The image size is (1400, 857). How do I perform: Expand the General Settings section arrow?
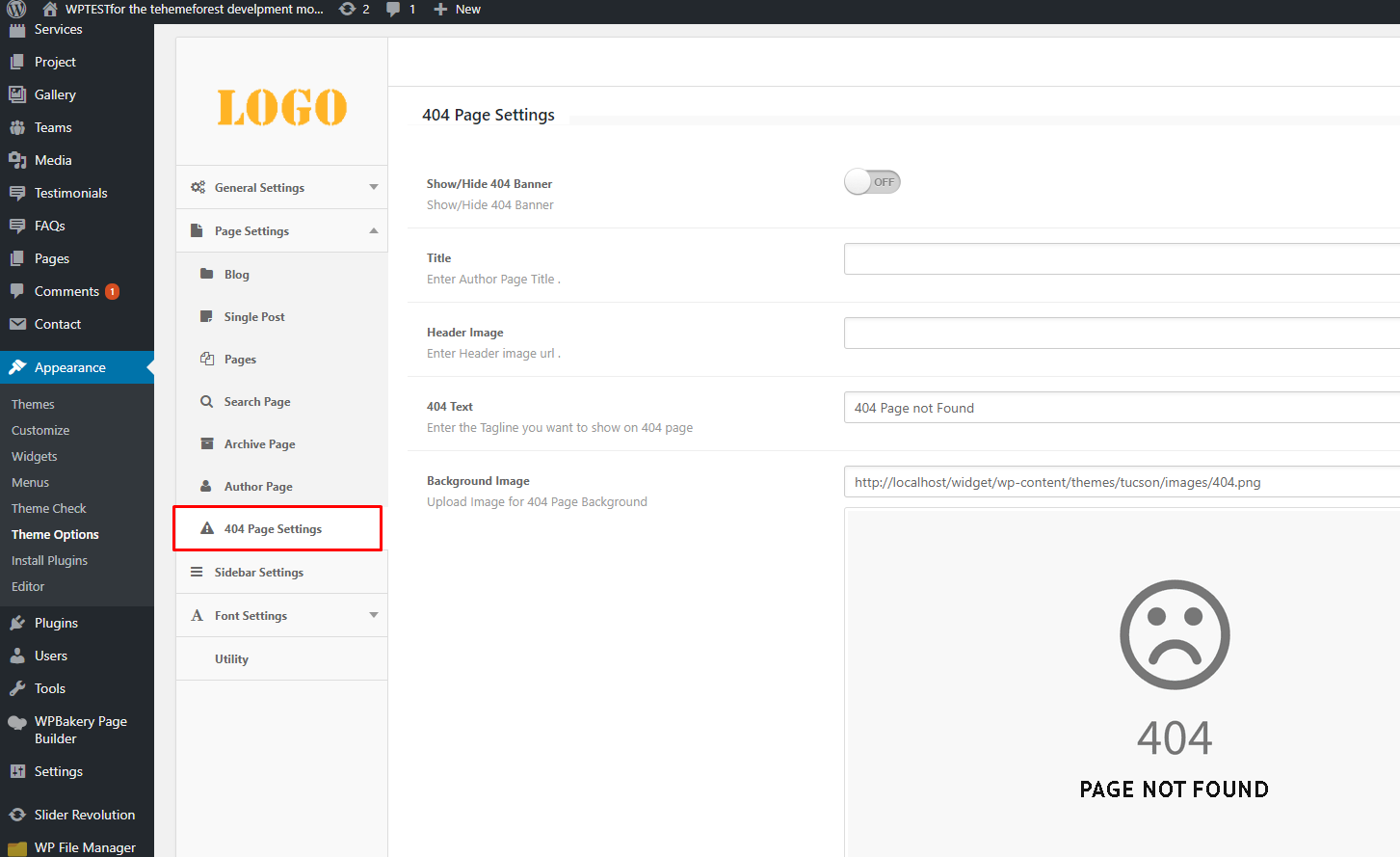pyautogui.click(x=373, y=187)
